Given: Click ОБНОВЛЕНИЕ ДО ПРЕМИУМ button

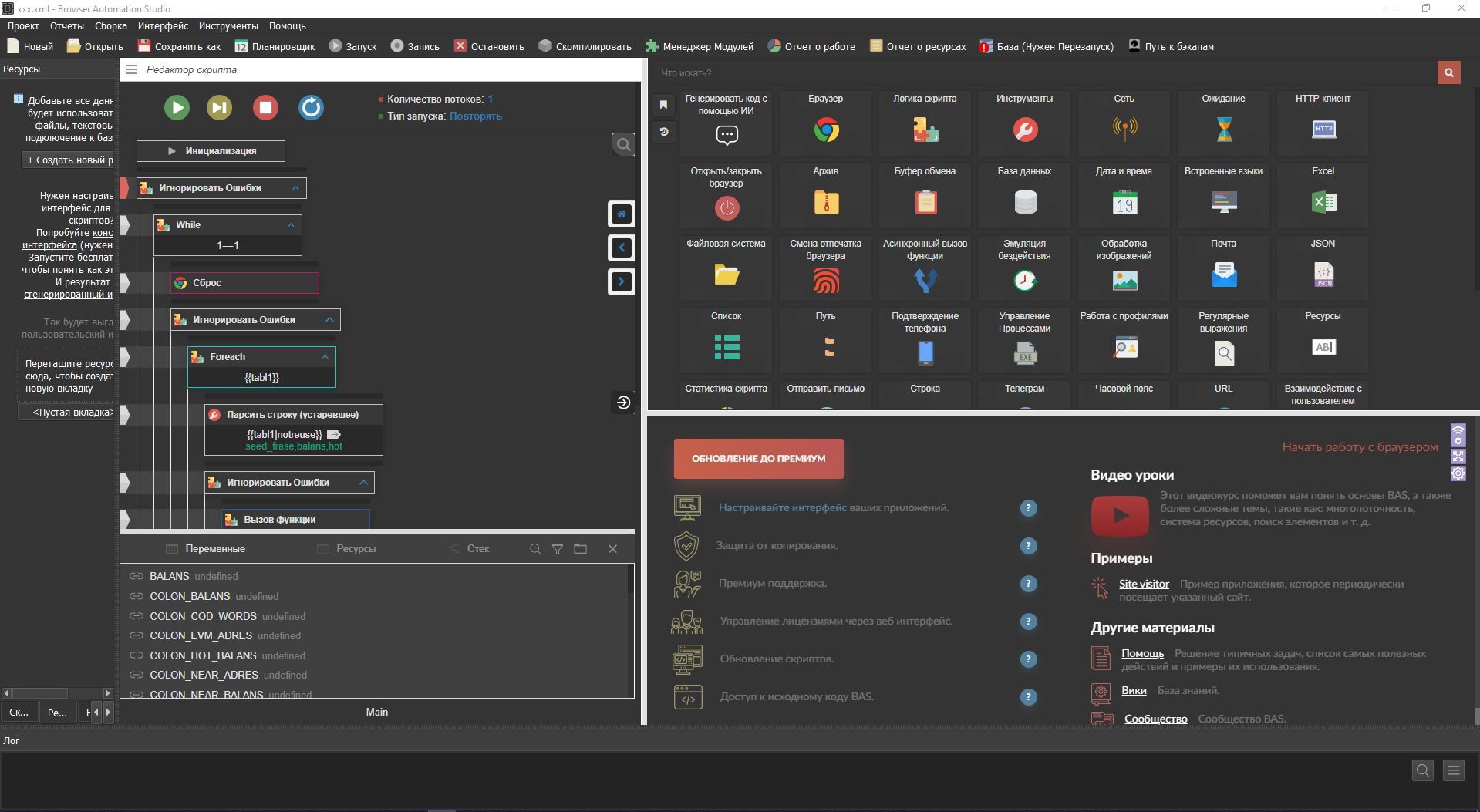Looking at the screenshot, I should click(758, 459).
